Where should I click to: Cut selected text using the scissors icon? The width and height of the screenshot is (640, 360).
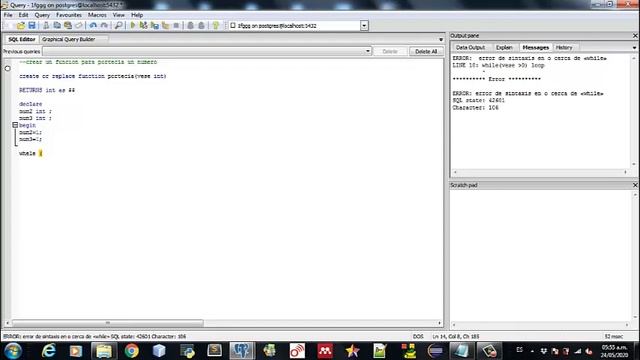coord(46,26)
